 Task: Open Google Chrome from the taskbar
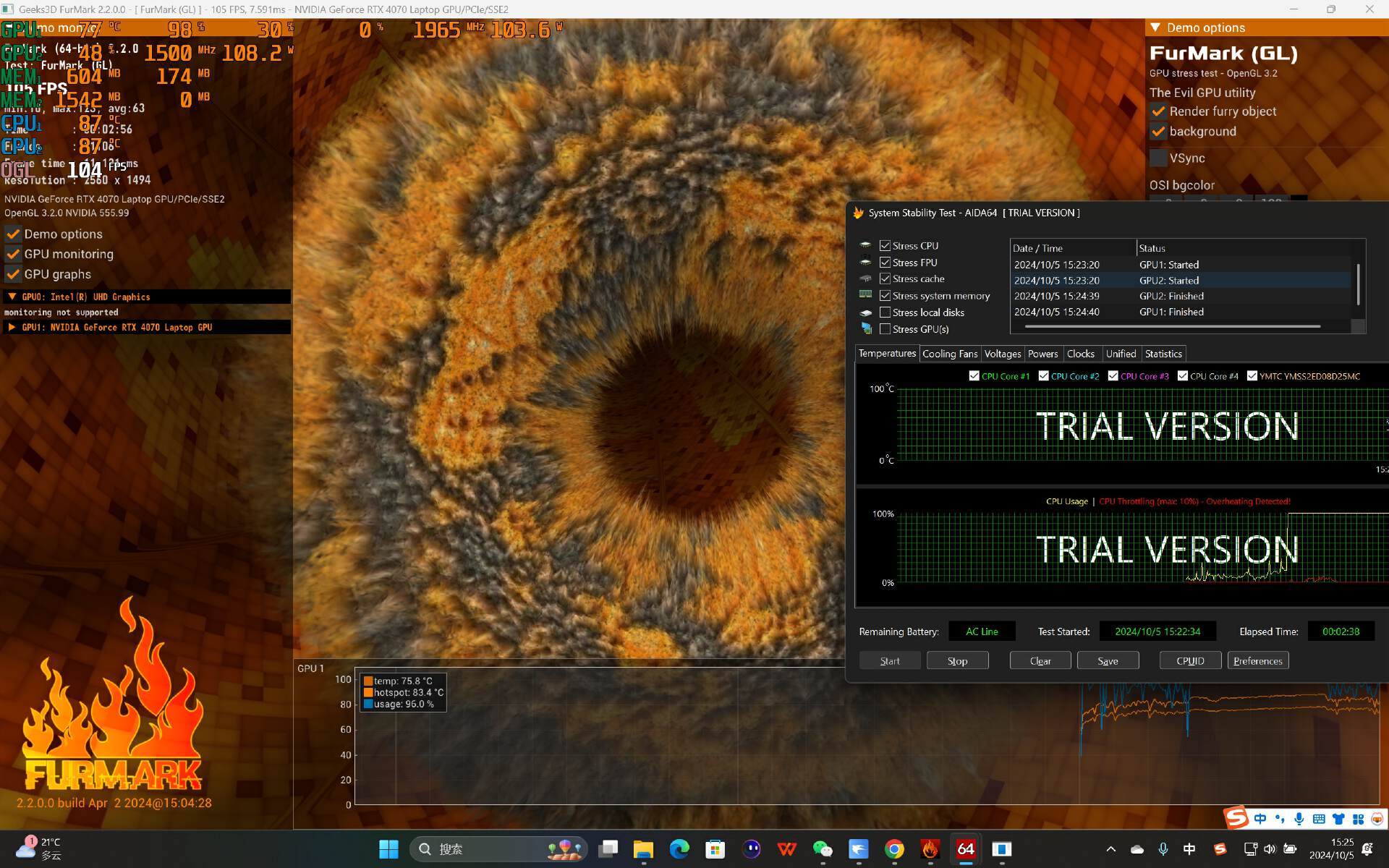(x=894, y=848)
